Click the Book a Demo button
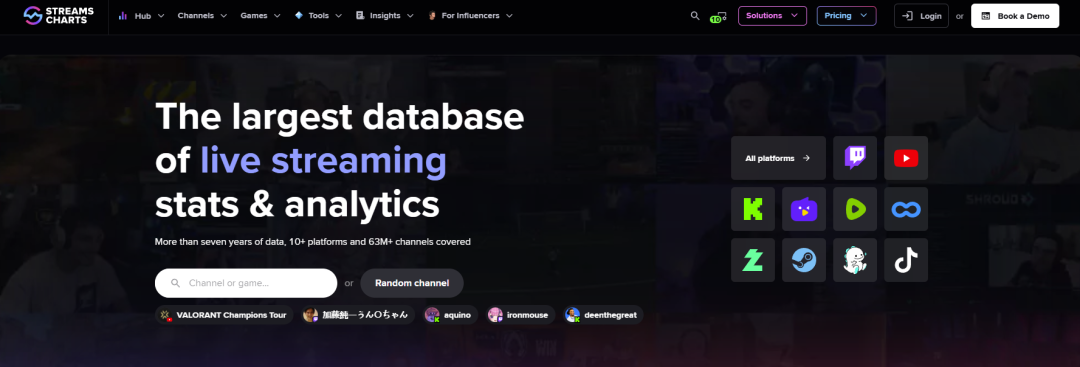 click(x=1015, y=16)
